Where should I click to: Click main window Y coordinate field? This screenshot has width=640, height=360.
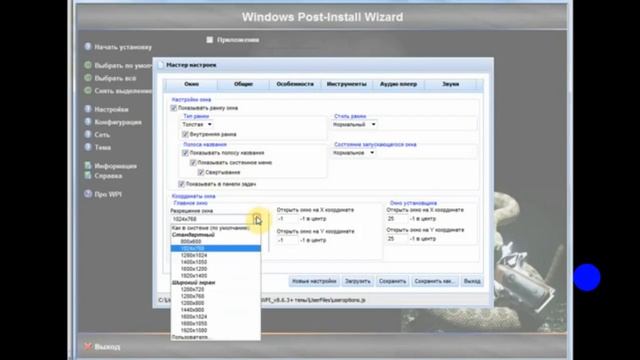287,240
